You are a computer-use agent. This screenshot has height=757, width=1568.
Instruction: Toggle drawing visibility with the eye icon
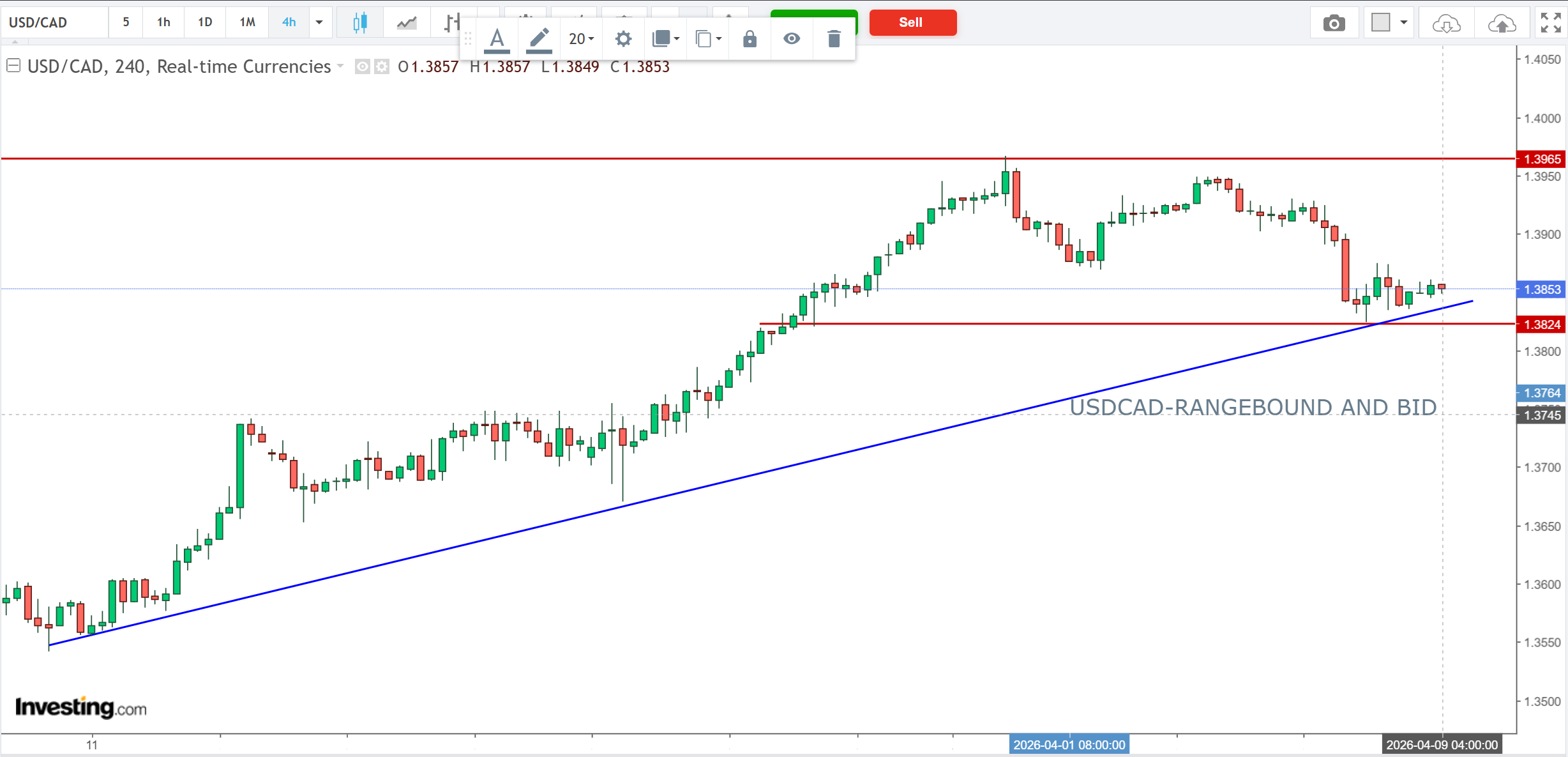point(792,39)
